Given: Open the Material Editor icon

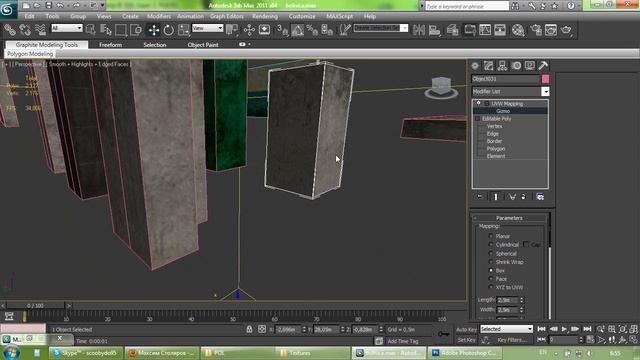Looking at the screenshot, I should (518, 30).
